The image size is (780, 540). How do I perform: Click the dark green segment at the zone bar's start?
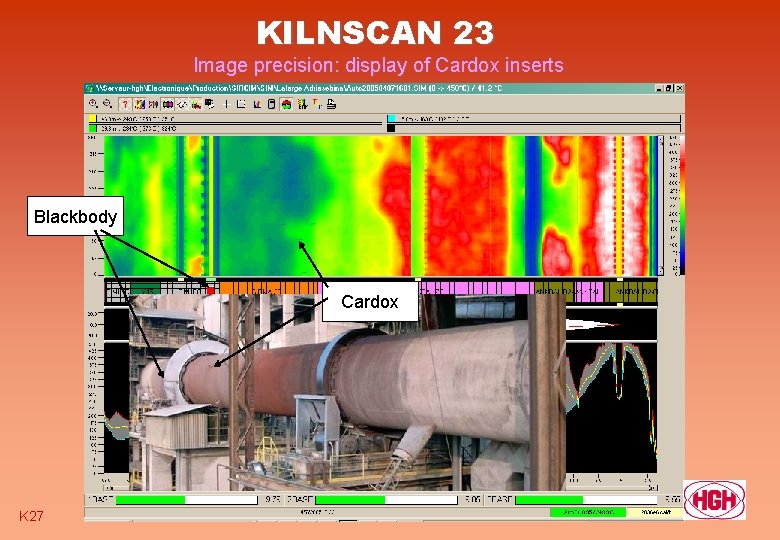click(x=145, y=289)
